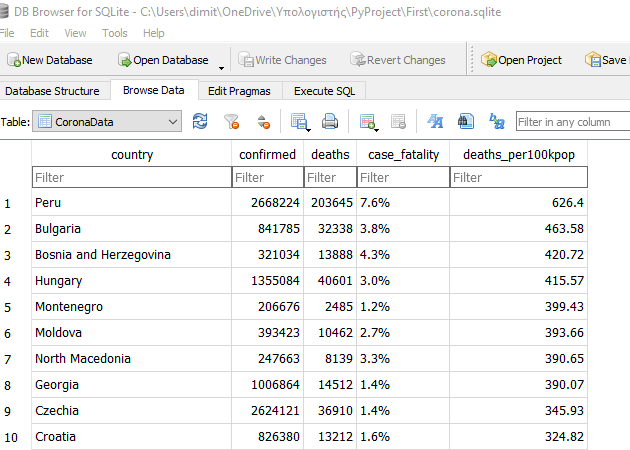Click the confirmed column filter box
Image resolution: width=630 pixels, height=450 pixels.
click(268, 177)
